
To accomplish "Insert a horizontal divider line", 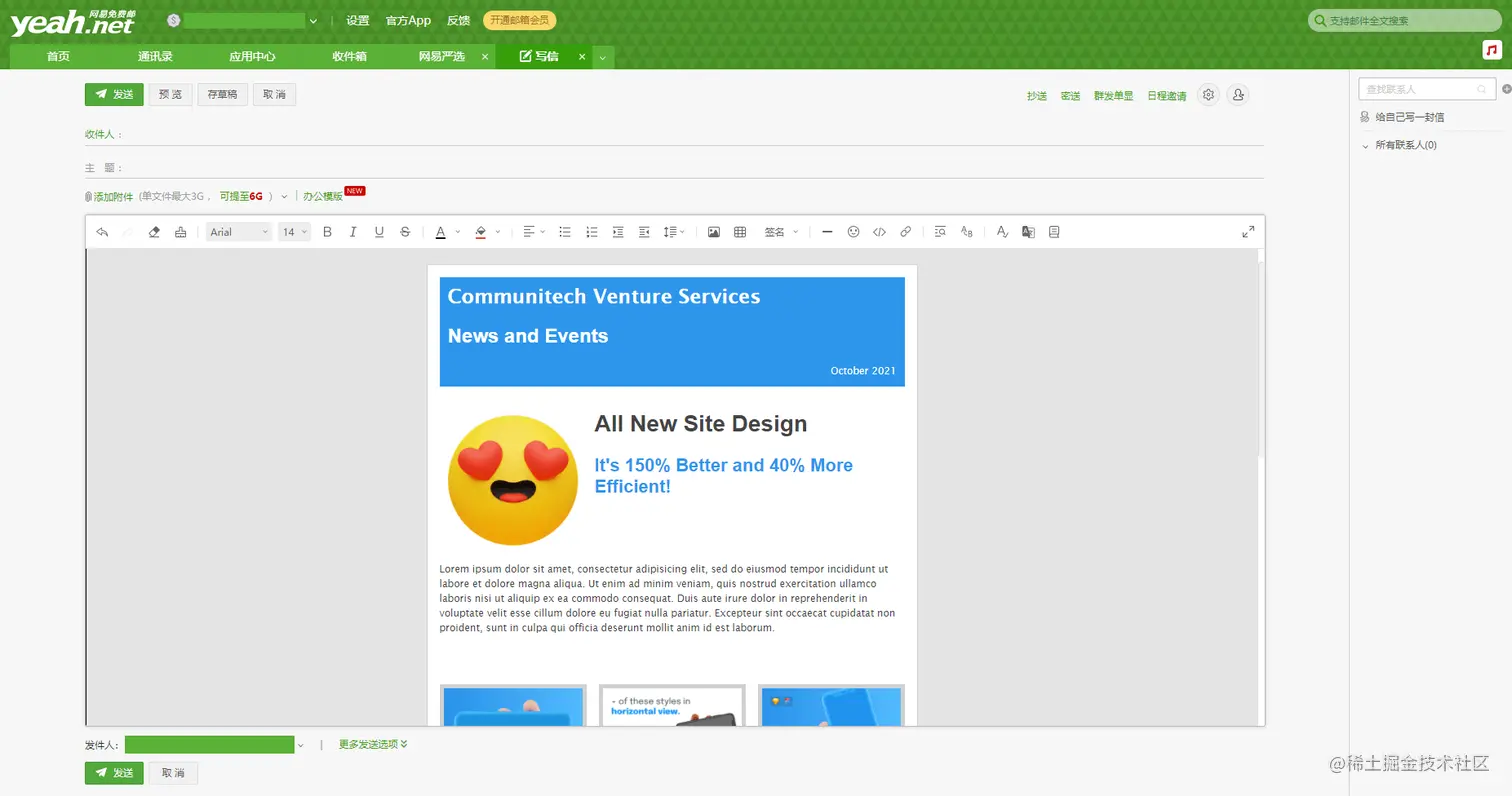I will click(x=827, y=232).
